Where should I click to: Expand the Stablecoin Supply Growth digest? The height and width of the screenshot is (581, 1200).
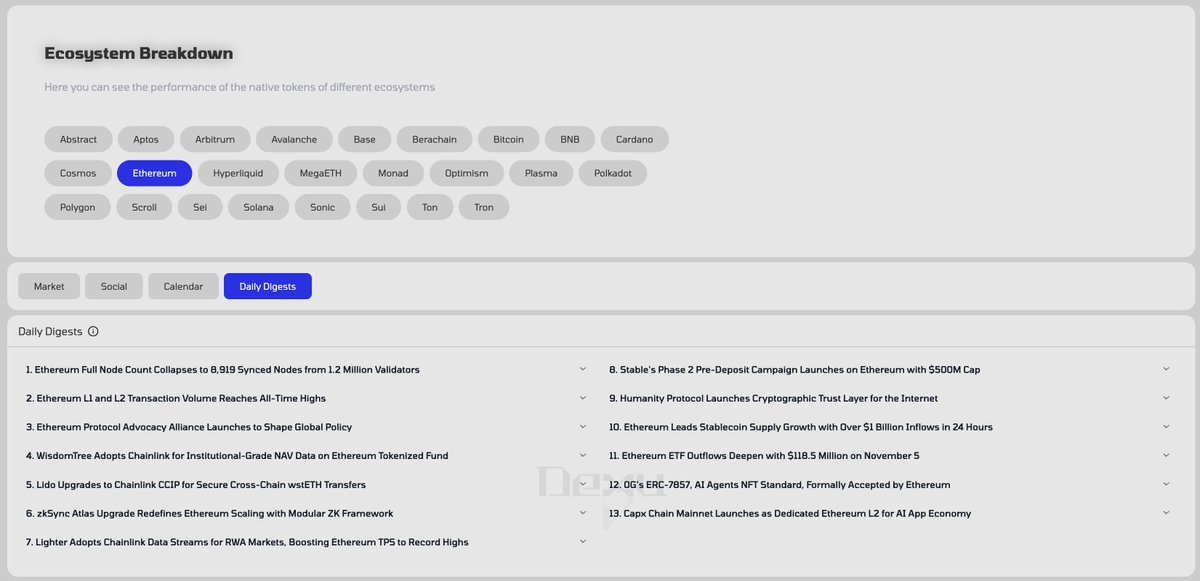click(x=1166, y=427)
